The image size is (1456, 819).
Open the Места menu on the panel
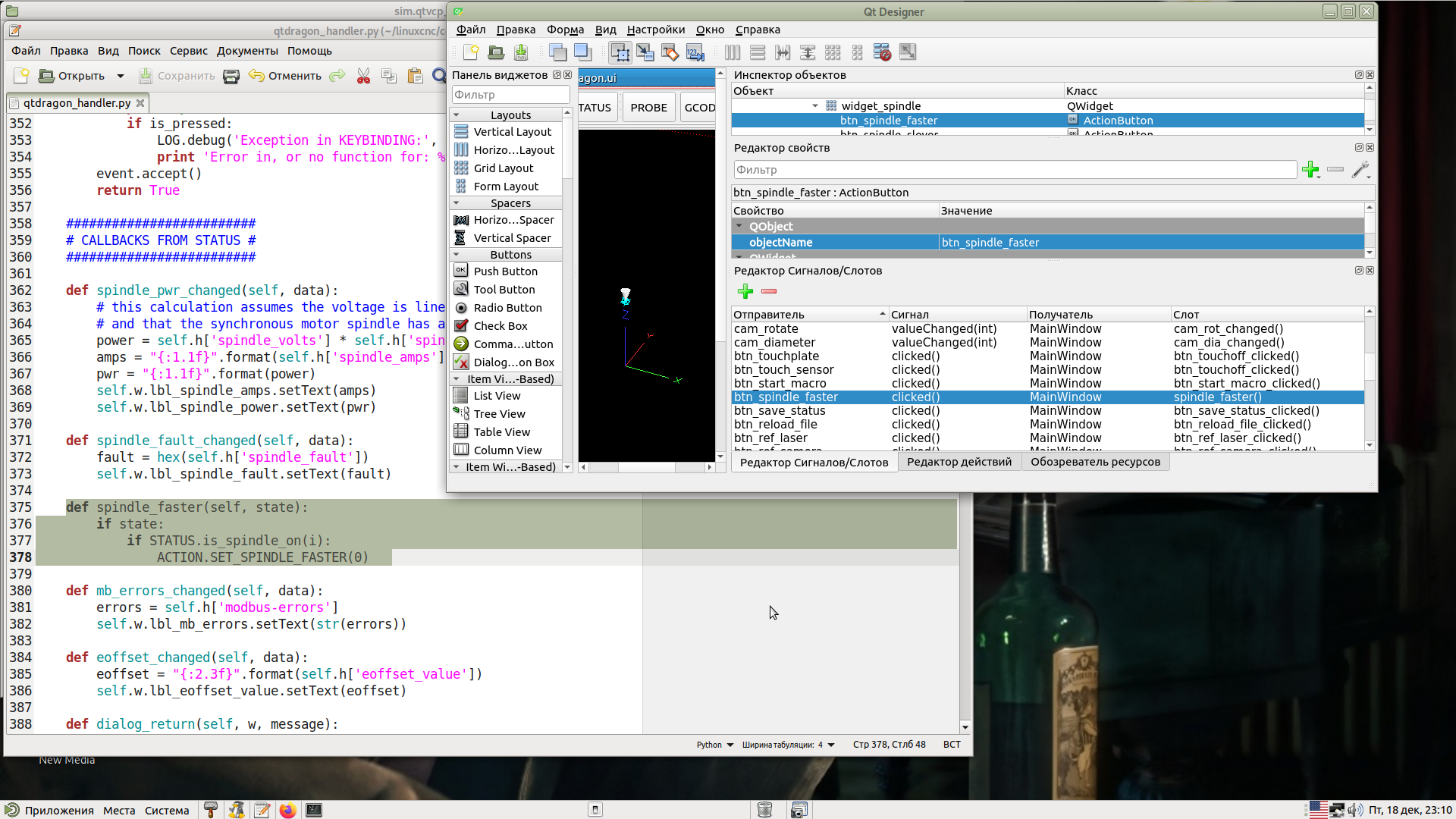(x=119, y=810)
